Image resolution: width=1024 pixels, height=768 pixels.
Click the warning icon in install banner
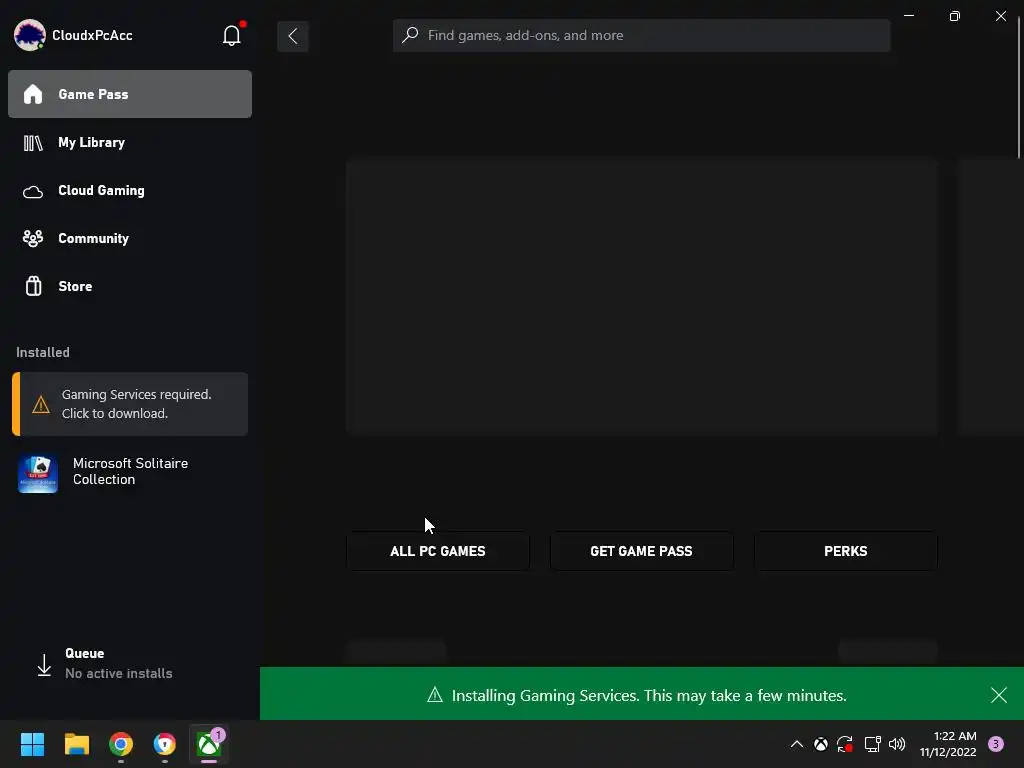tap(435, 695)
